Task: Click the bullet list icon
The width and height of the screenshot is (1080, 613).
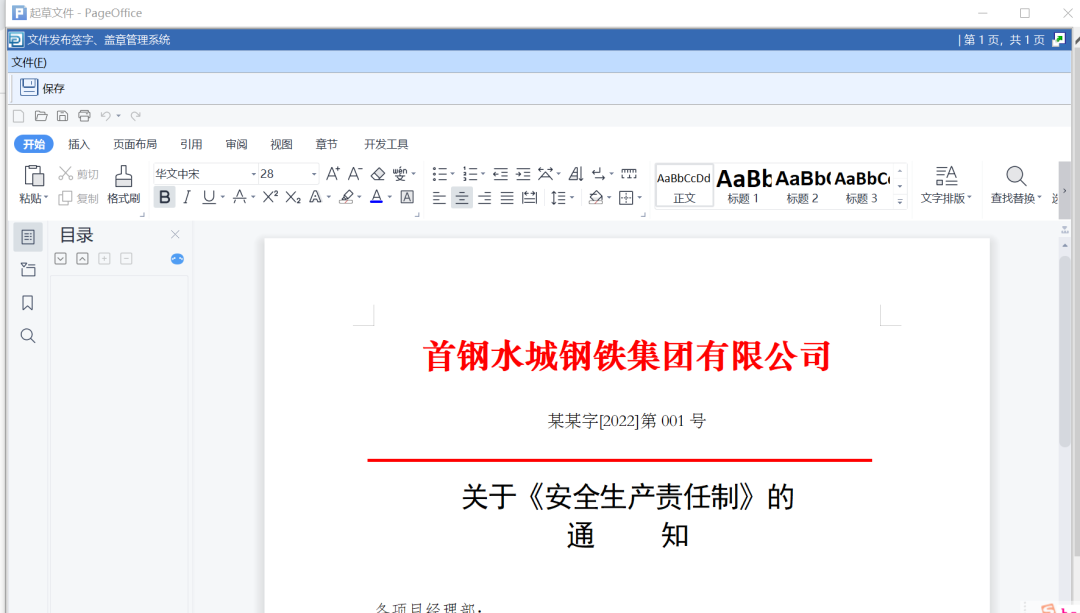Action: pyautogui.click(x=439, y=174)
